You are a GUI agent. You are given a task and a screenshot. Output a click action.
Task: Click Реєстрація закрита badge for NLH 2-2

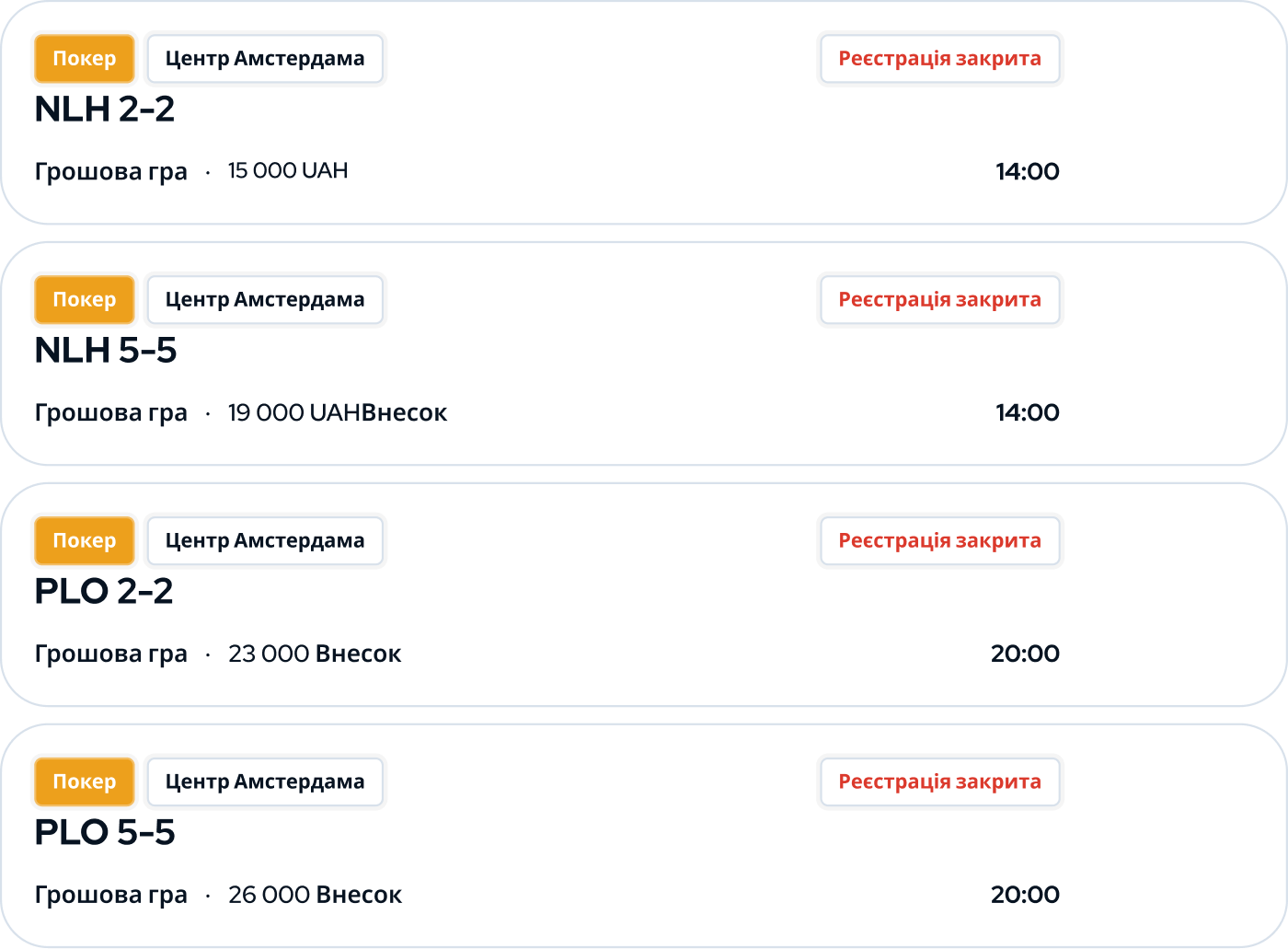(x=939, y=59)
